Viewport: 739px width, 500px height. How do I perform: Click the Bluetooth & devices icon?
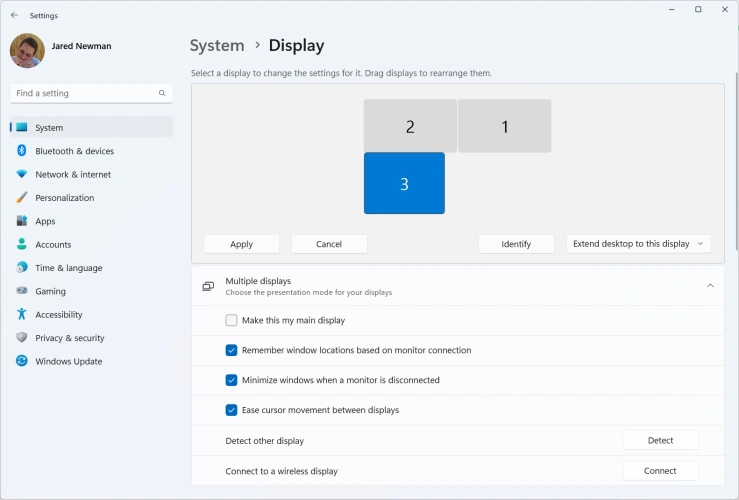(21, 151)
